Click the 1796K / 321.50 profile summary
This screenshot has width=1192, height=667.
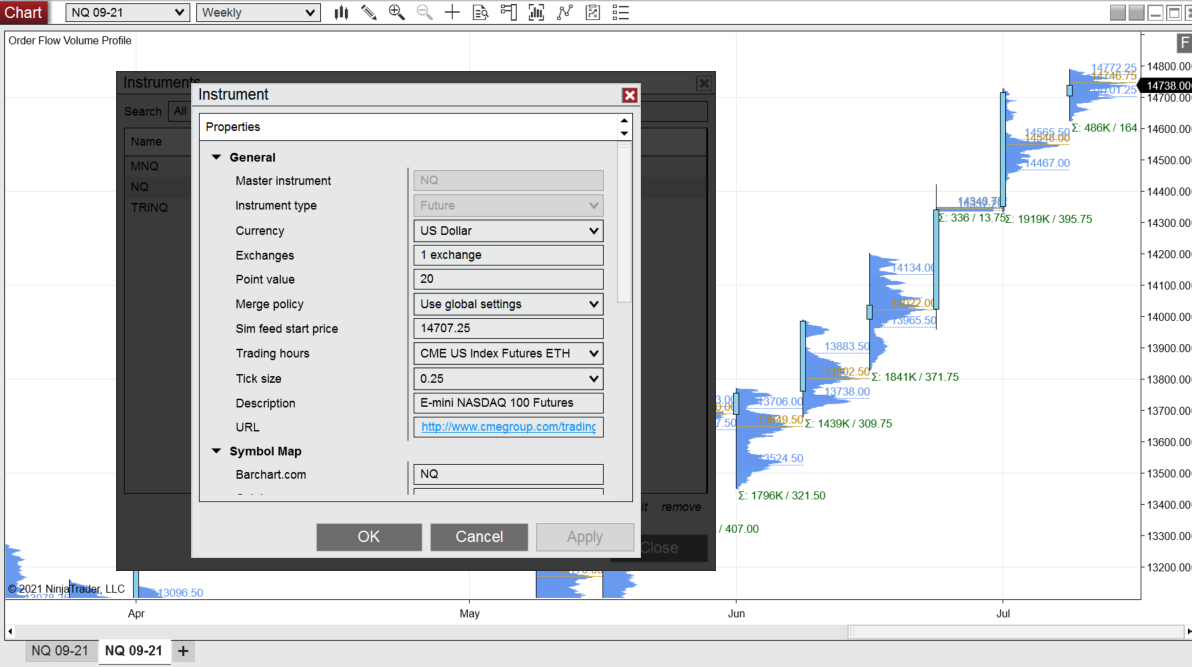pos(781,495)
